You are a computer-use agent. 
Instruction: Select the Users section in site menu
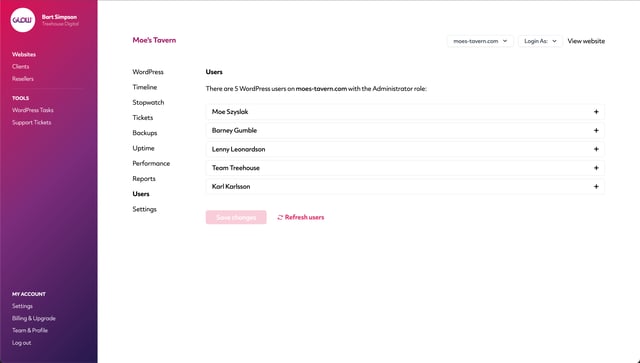(141, 194)
